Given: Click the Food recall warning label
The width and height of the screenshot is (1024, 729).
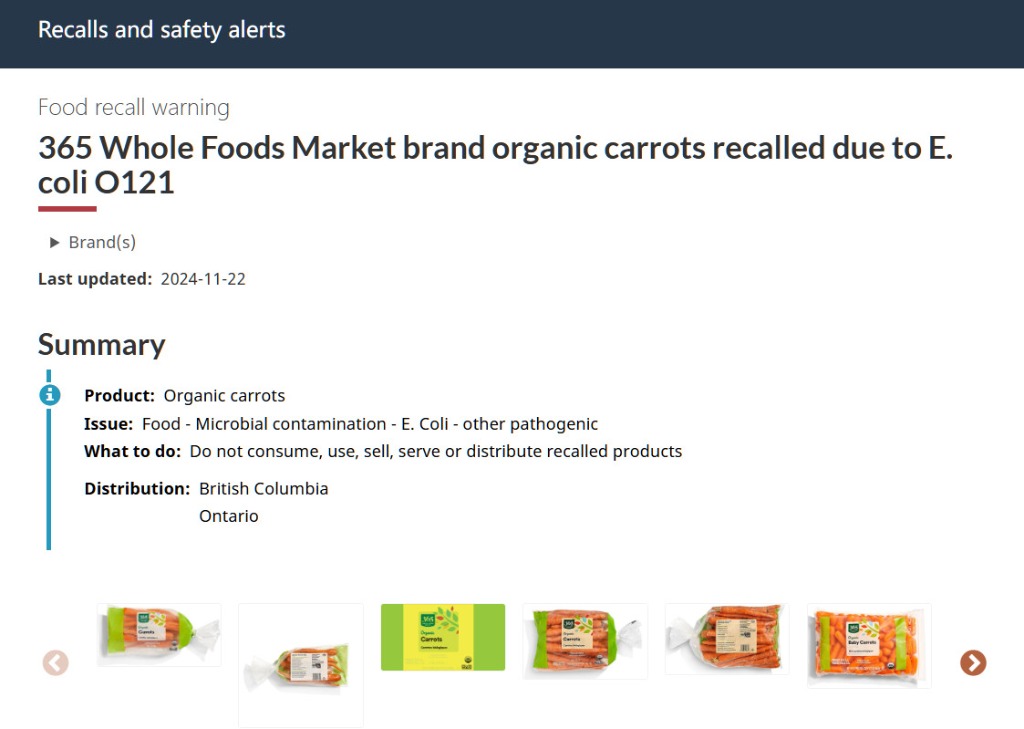Looking at the screenshot, I should click(134, 107).
